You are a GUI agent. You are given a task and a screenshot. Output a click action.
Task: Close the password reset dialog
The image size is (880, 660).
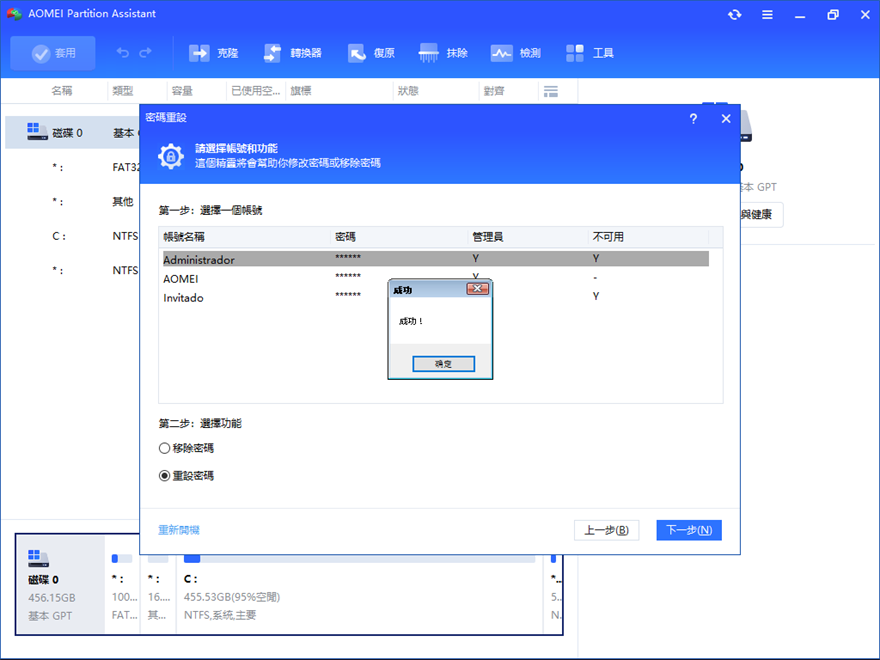click(x=726, y=118)
